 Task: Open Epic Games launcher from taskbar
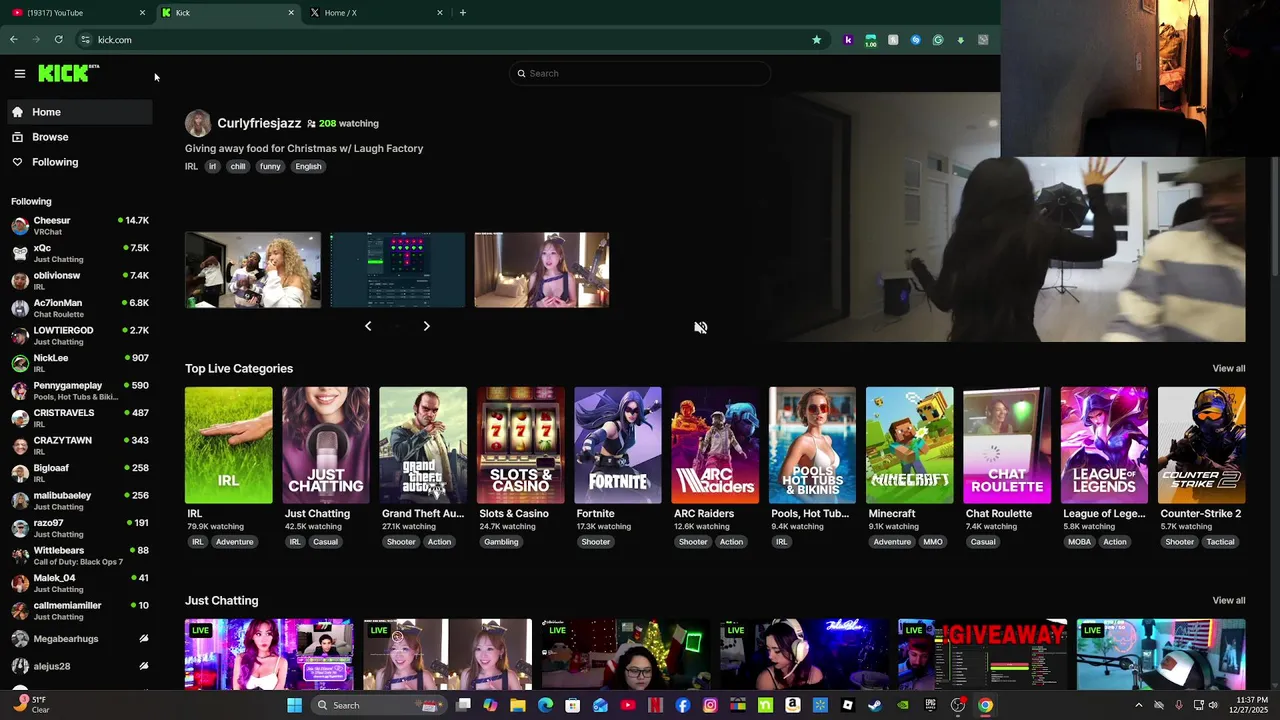930,705
